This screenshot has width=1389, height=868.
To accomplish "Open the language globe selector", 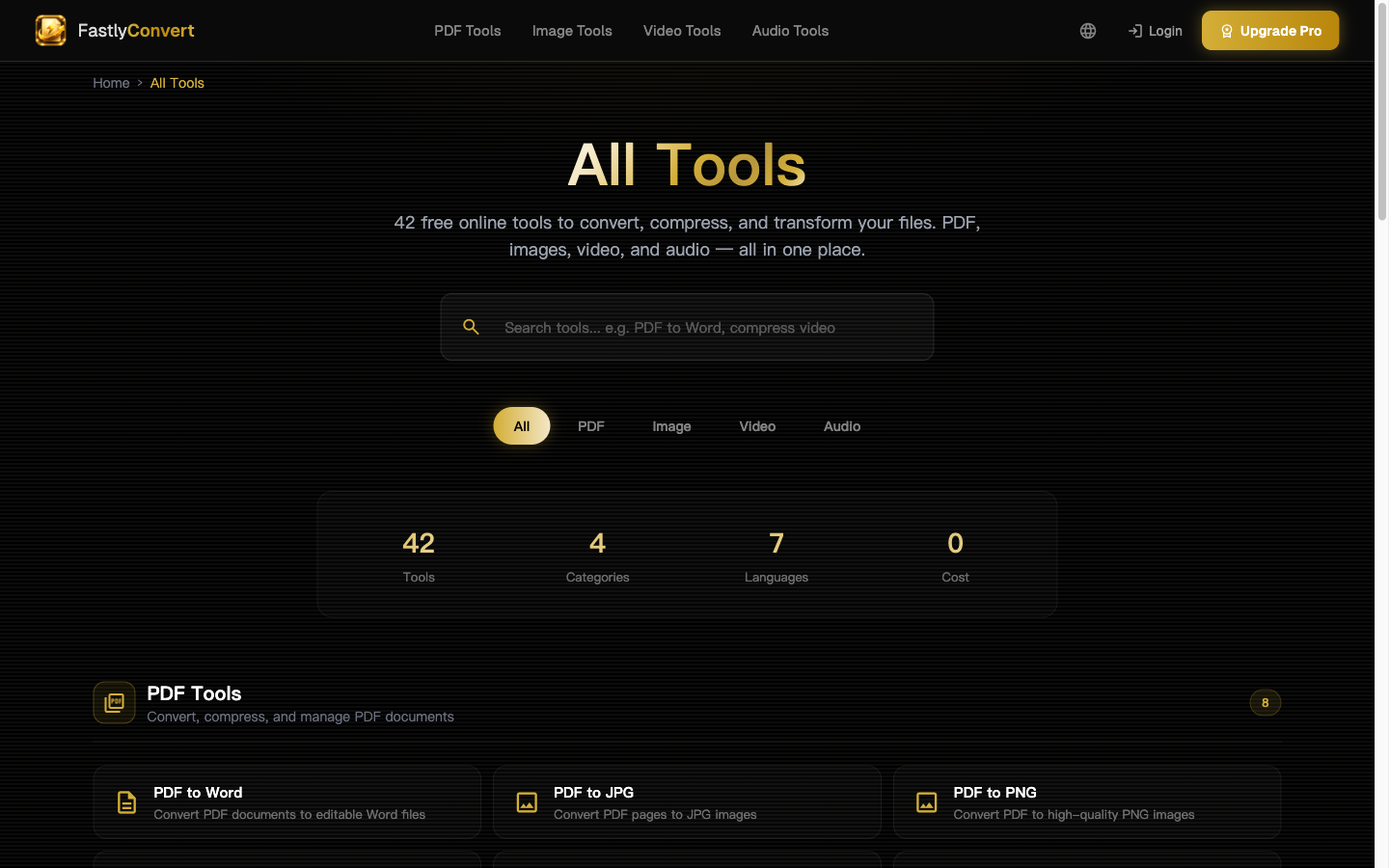I will (1088, 31).
